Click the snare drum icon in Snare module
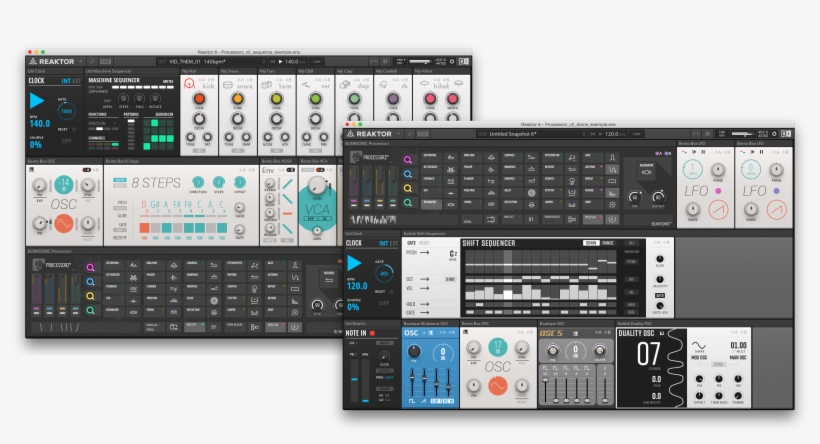 click(227, 85)
